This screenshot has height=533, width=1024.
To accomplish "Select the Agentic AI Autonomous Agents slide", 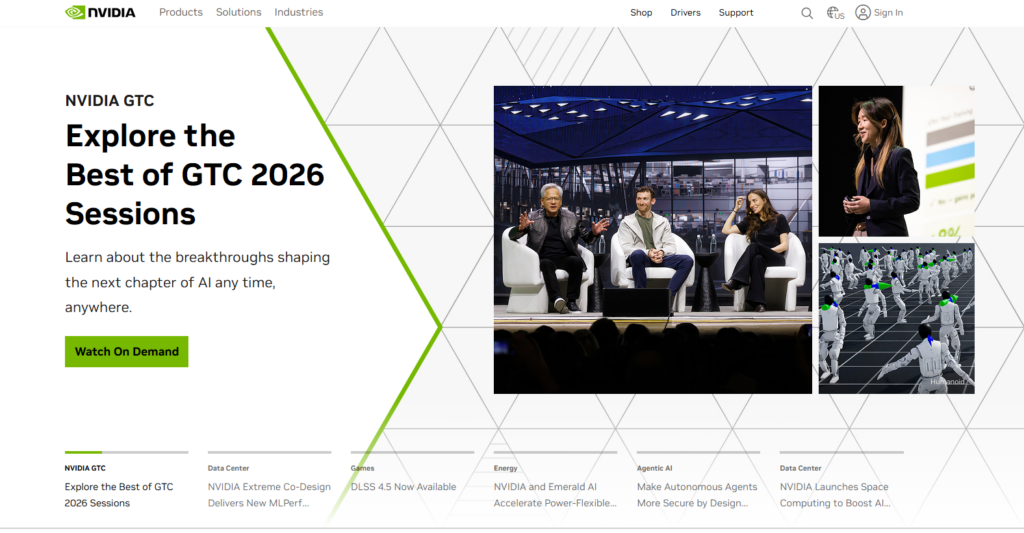I will tap(698, 481).
